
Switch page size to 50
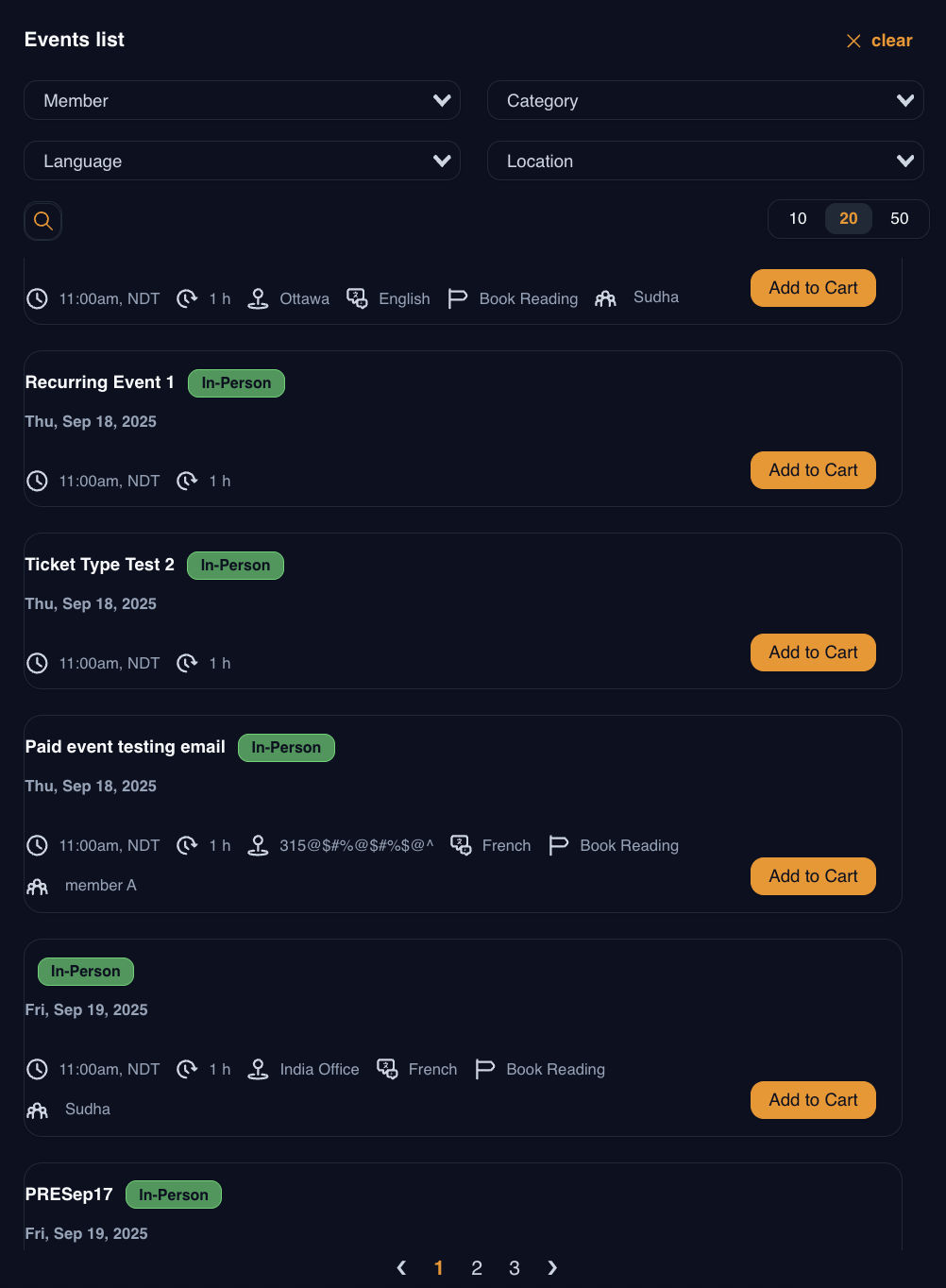click(x=900, y=218)
